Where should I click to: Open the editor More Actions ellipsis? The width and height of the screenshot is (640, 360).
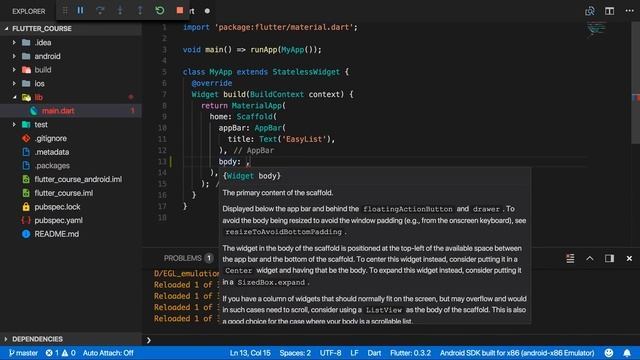click(x=629, y=11)
